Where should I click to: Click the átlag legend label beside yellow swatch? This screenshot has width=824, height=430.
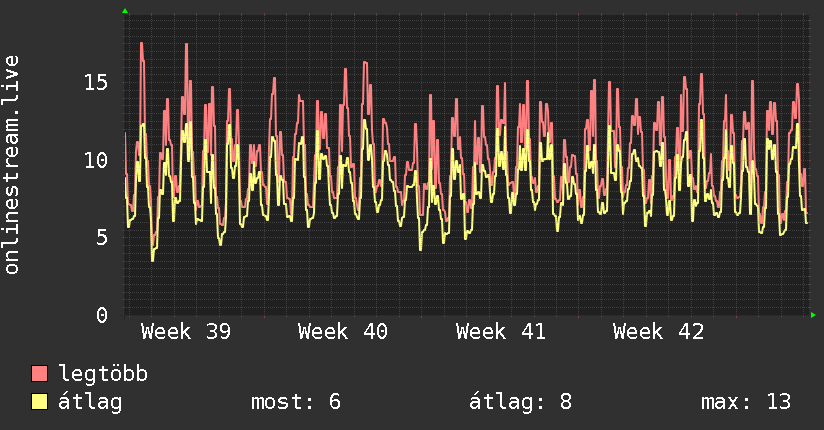point(90,402)
